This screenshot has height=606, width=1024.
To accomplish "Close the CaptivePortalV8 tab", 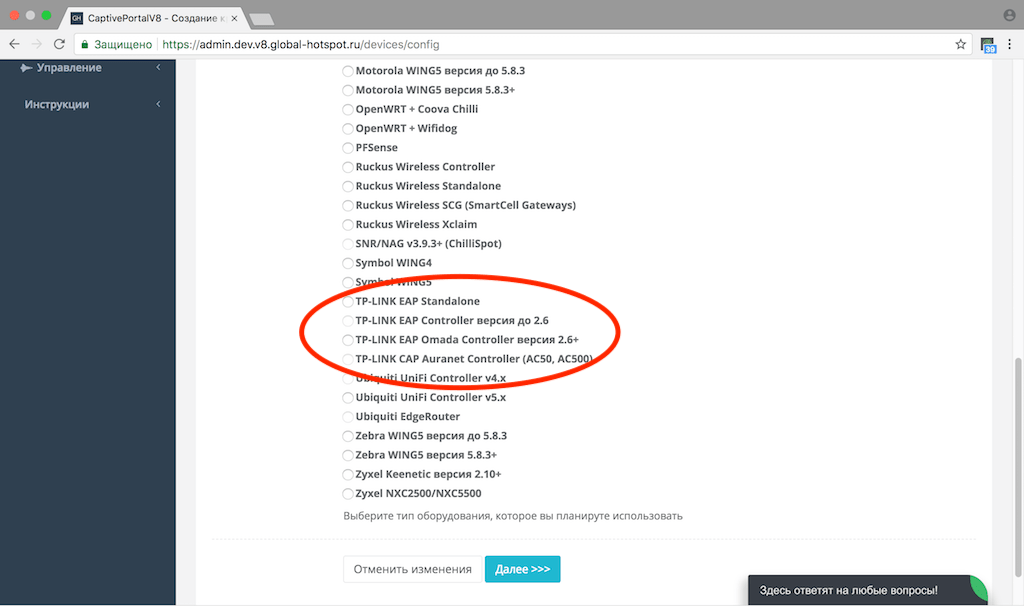I will click(x=234, y=18).
